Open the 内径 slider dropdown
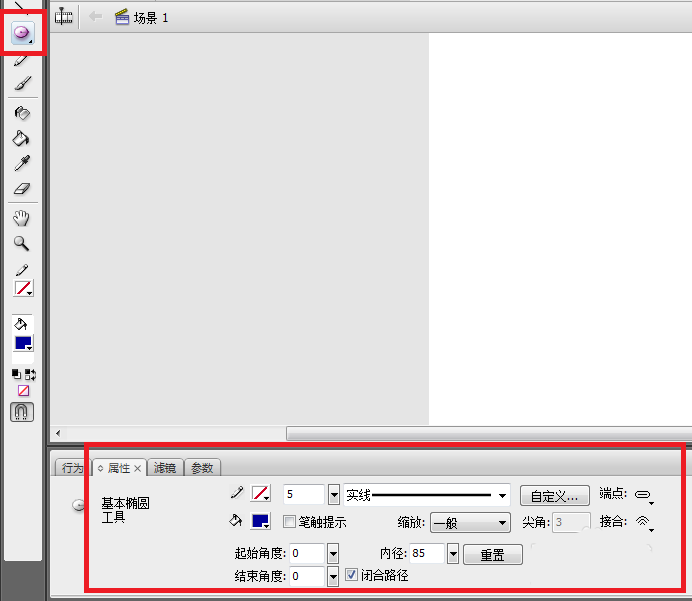 point(453,553)
